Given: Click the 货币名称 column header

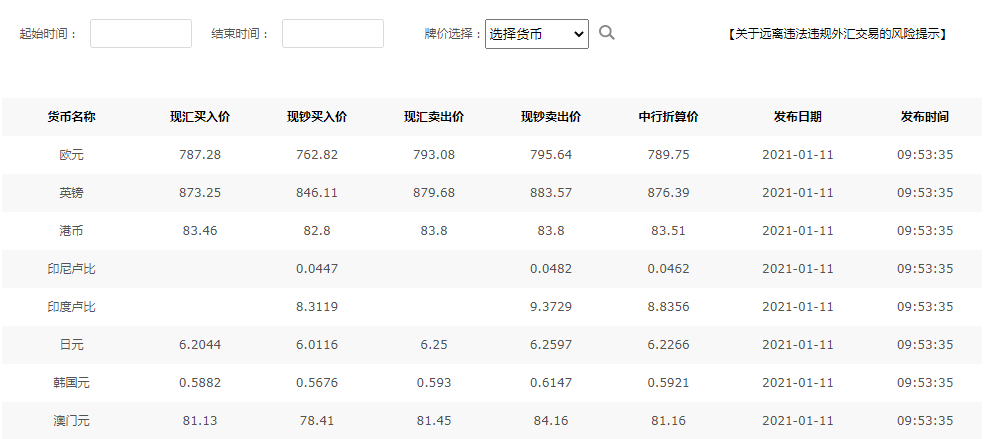Looking at the screenshot, I should [71, 116].
